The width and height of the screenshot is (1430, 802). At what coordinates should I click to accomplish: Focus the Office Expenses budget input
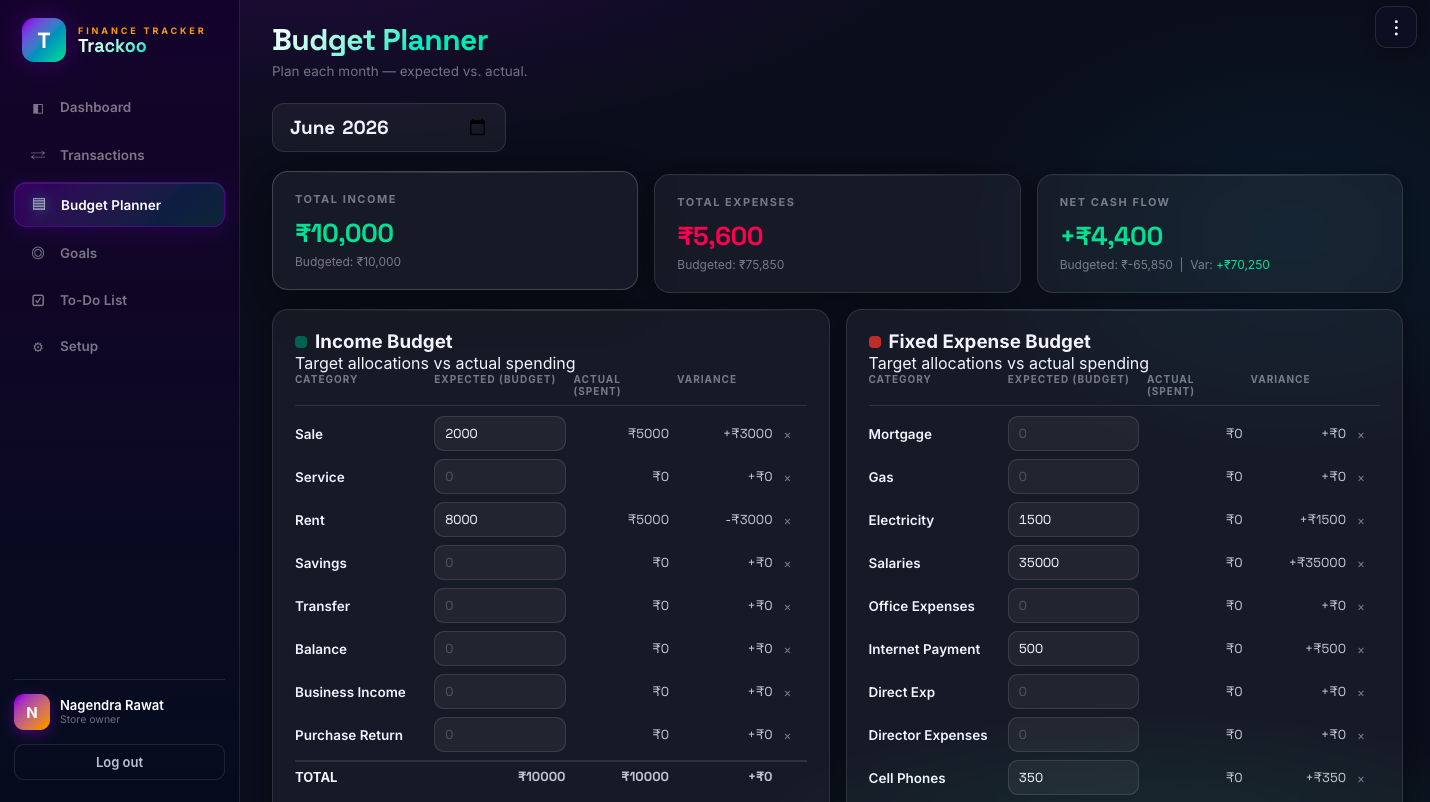(x=1073, y=606)
